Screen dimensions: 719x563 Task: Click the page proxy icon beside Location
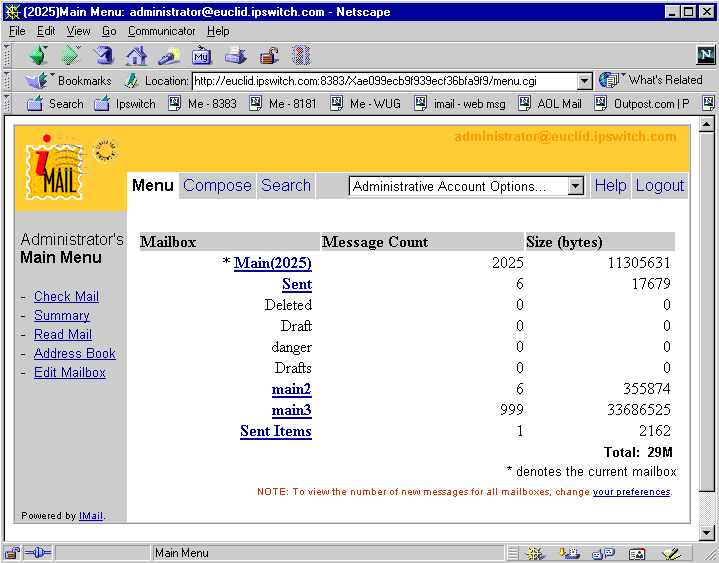pyautogui.click(x=131, y=81)
